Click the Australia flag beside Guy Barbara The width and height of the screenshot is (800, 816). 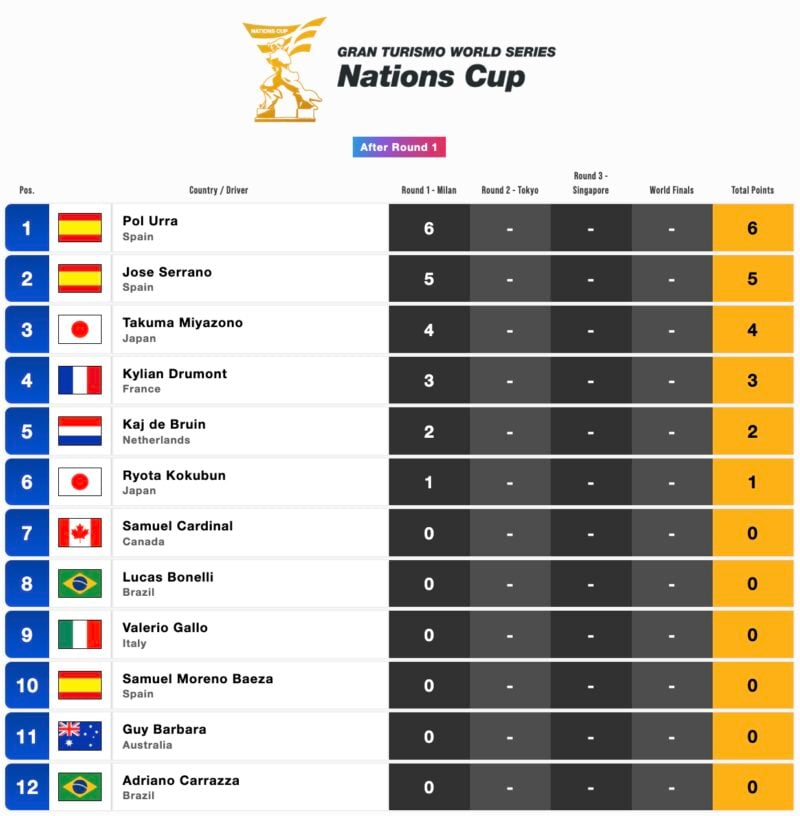click(80, 736)
